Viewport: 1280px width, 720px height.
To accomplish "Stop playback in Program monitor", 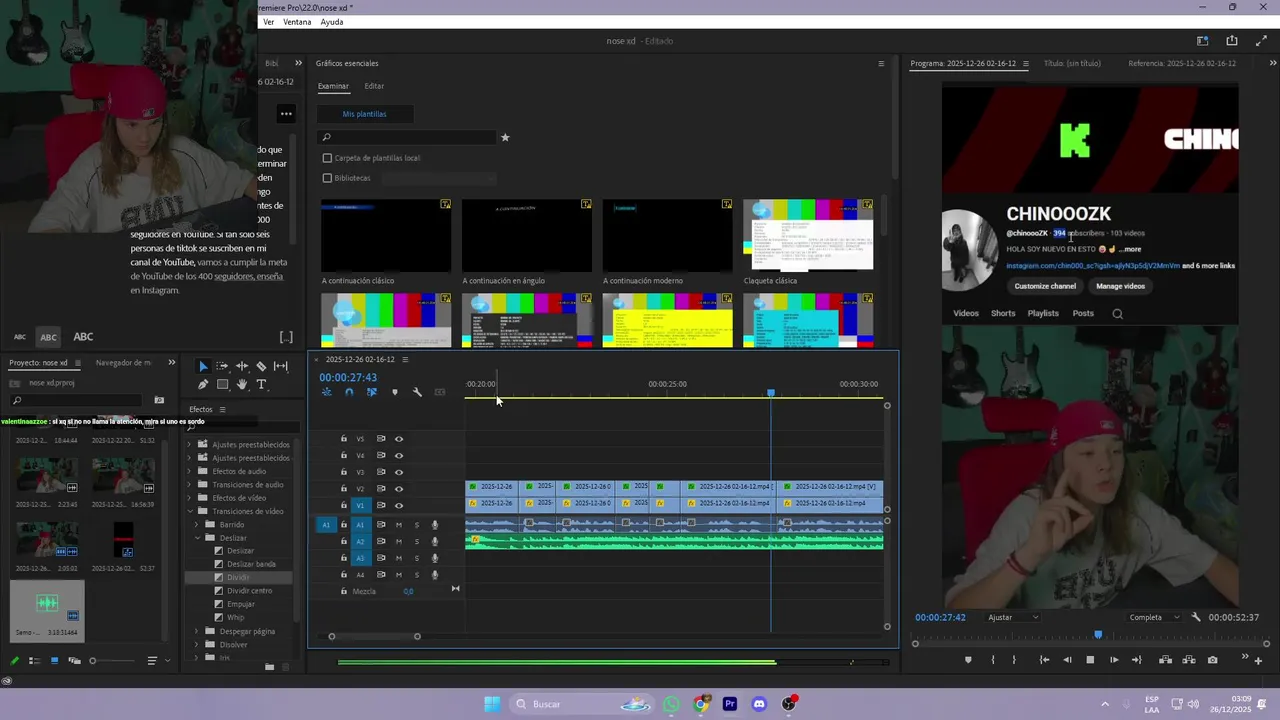I will click(1090, 660).
